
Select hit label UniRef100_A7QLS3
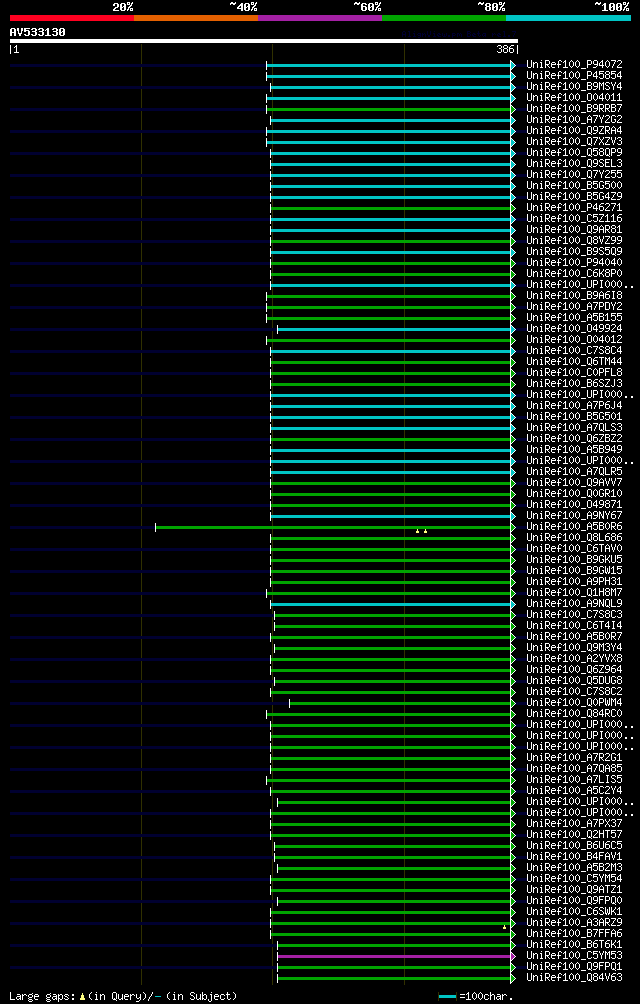[x=574, y=428]
